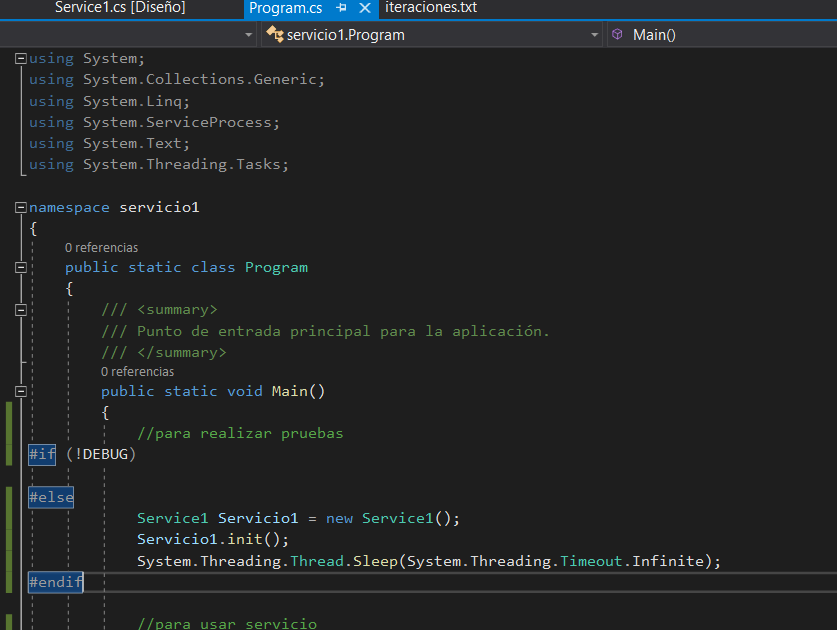
Task: Click the collapse box beside Main() method
Action: [x=20, y=390]
